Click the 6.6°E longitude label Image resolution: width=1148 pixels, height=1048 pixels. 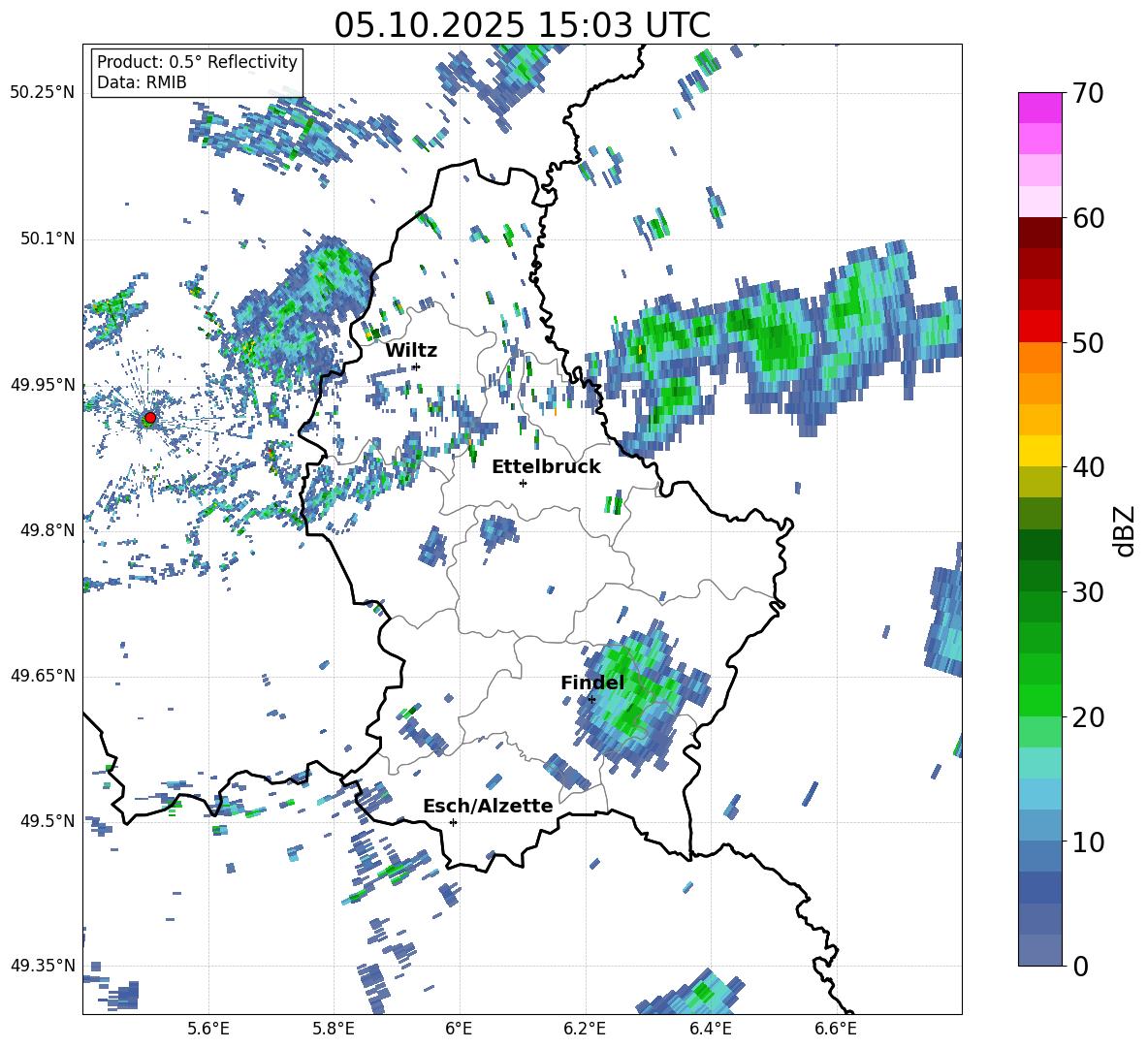pos(836,1029)
